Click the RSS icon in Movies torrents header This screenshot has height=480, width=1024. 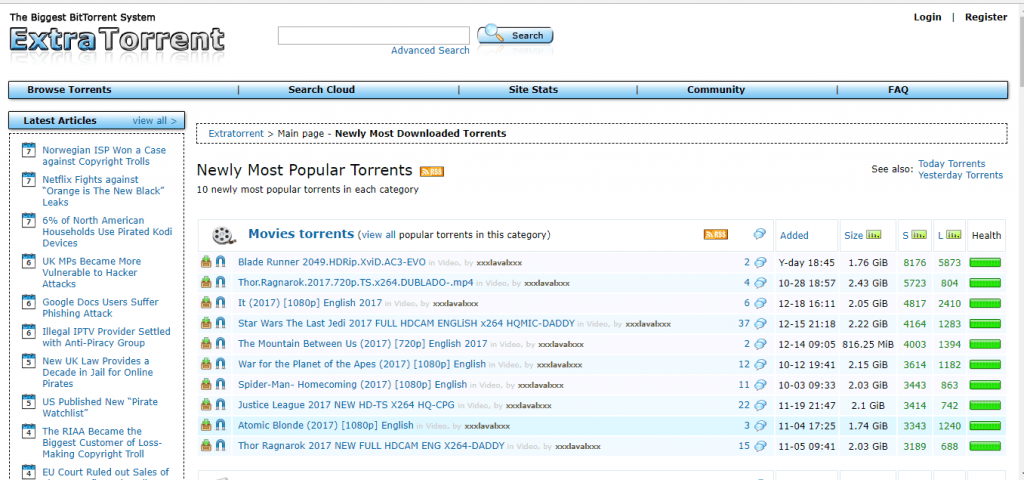pyautogui.click(x=716, y=234)
